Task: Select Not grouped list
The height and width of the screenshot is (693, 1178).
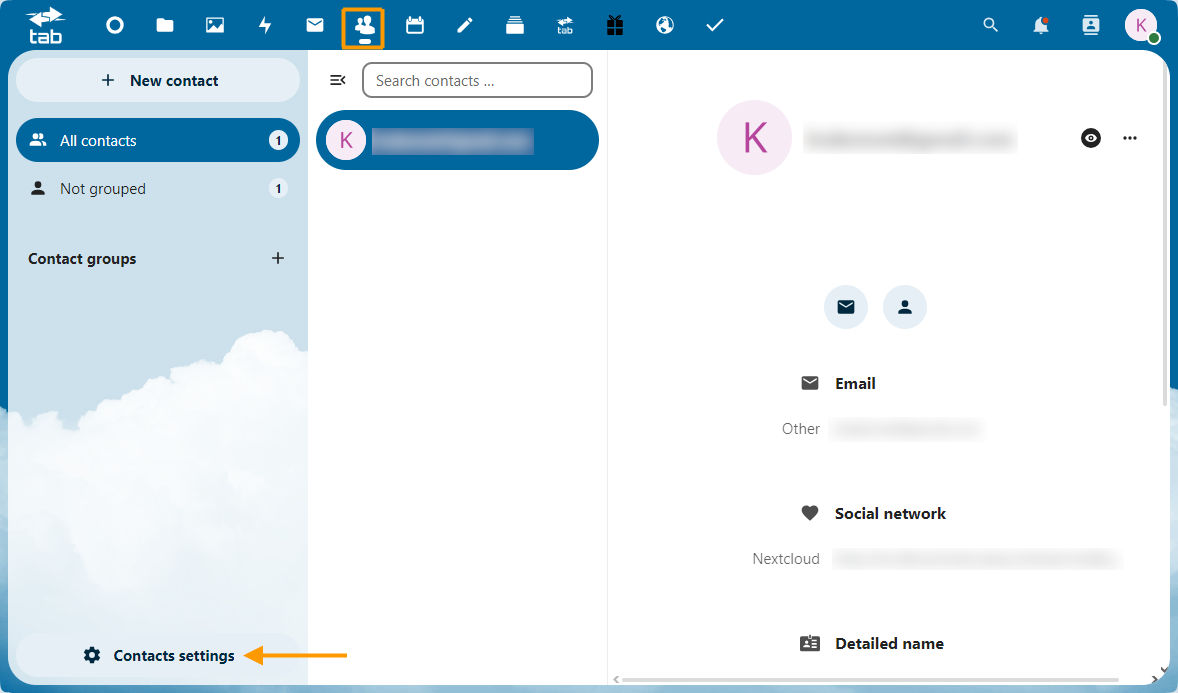Action: click(158, 189)
